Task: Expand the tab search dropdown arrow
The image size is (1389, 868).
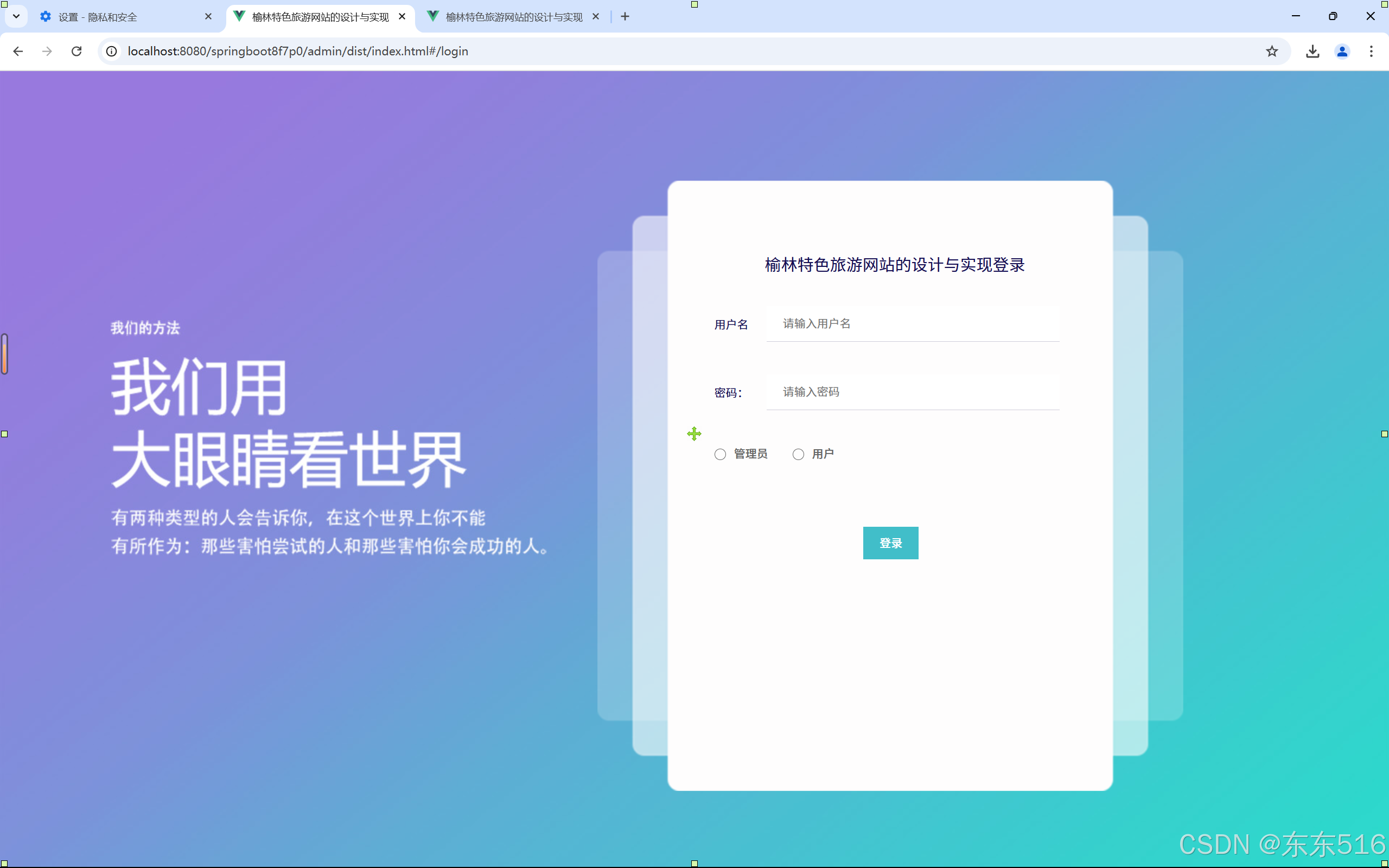Action: pos(16,17)
